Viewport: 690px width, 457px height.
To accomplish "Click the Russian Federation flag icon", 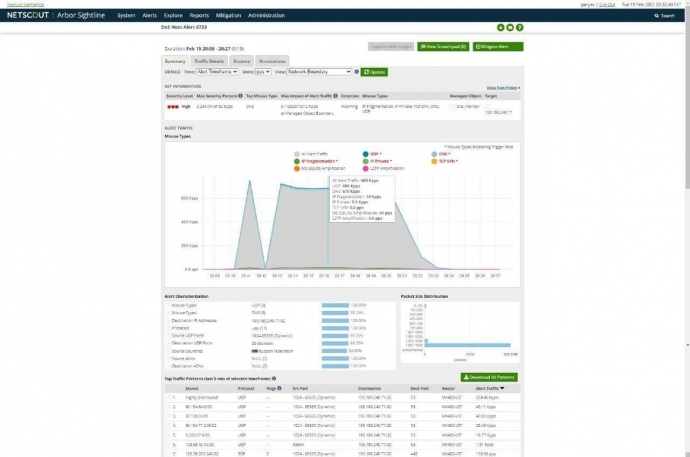I will pyautogui.click(x=254, y=351).
